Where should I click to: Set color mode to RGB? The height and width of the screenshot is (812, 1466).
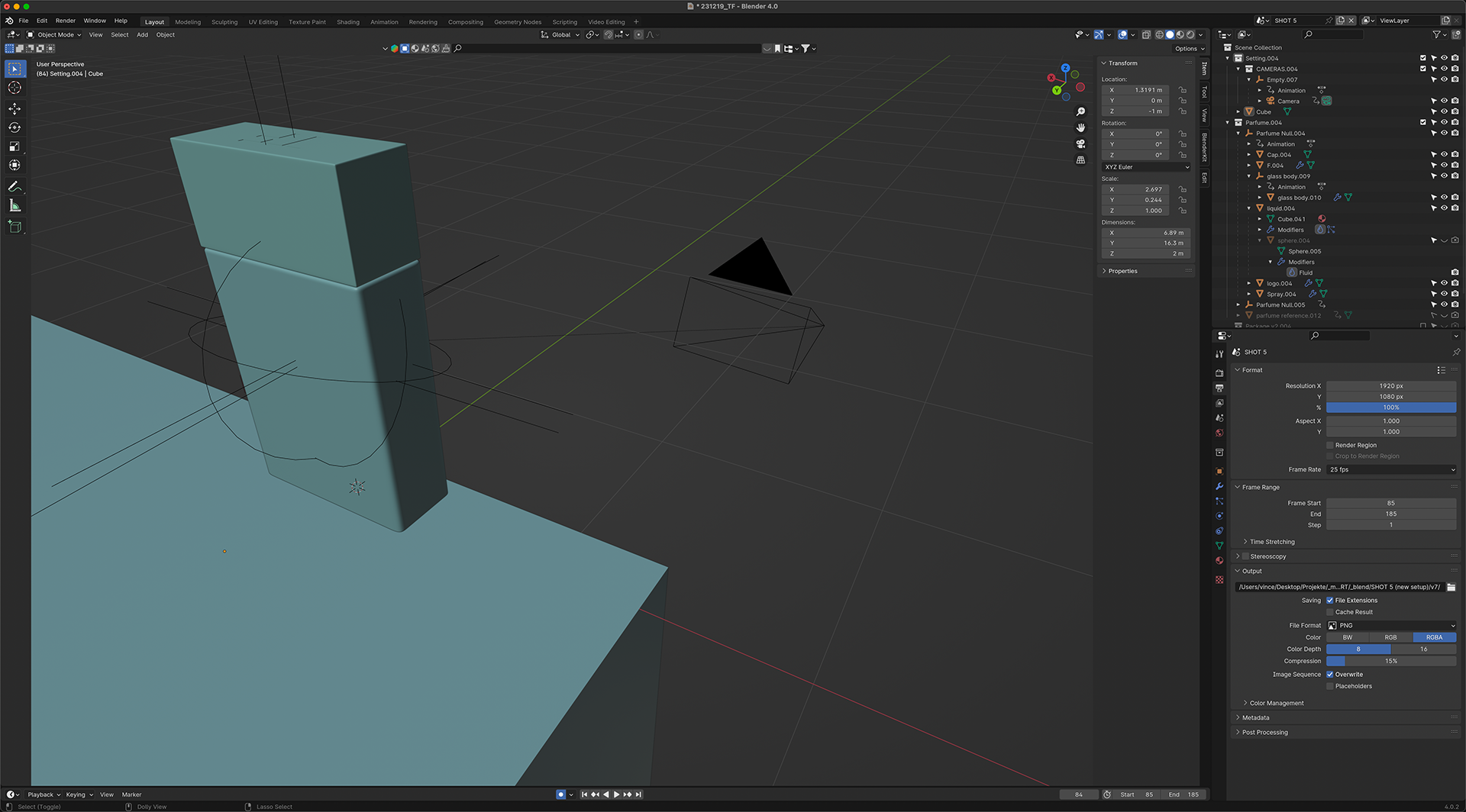pyautogui.click(x=1390, y=637)
